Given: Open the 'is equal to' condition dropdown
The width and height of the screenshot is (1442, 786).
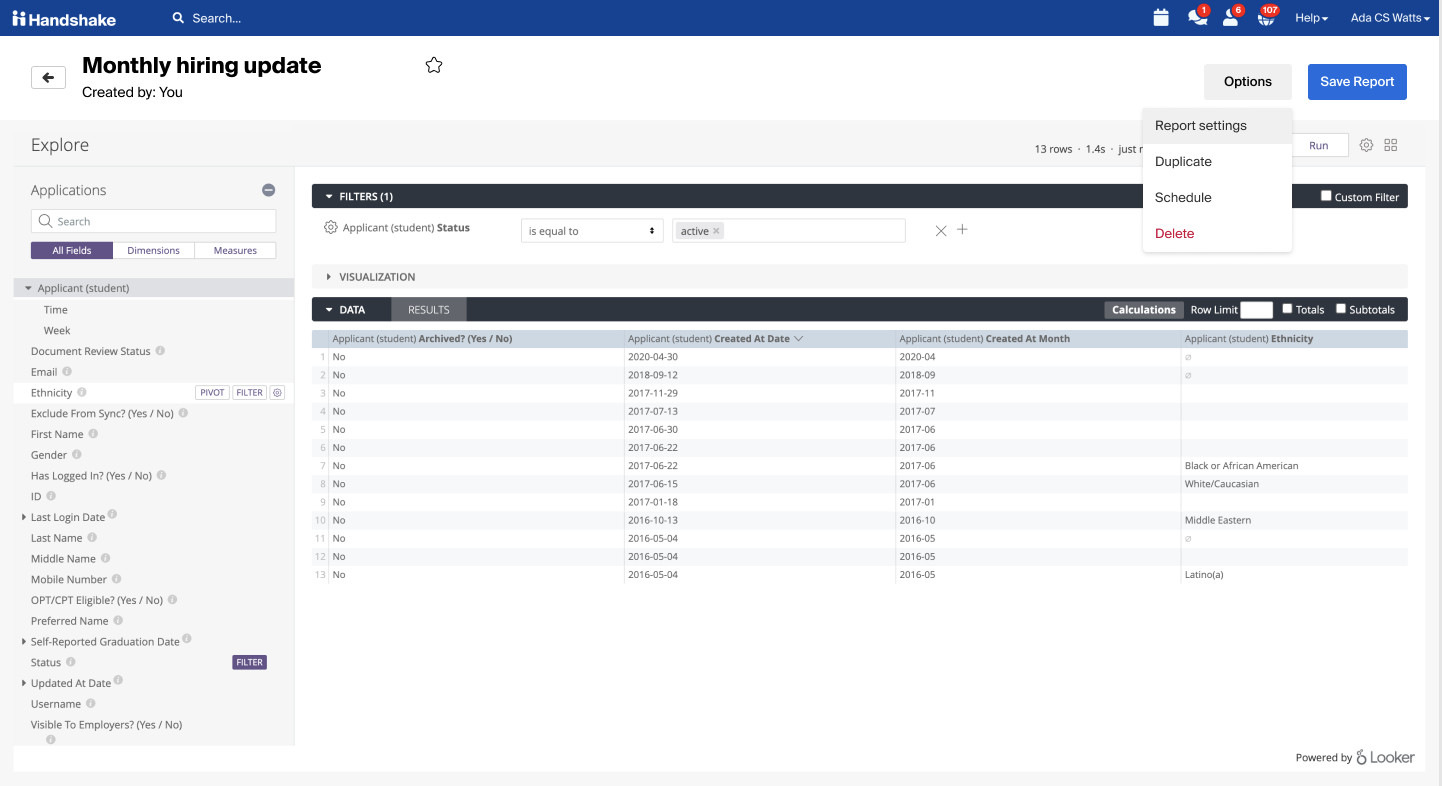Looking at the screenshot, I should click(592, 231).
